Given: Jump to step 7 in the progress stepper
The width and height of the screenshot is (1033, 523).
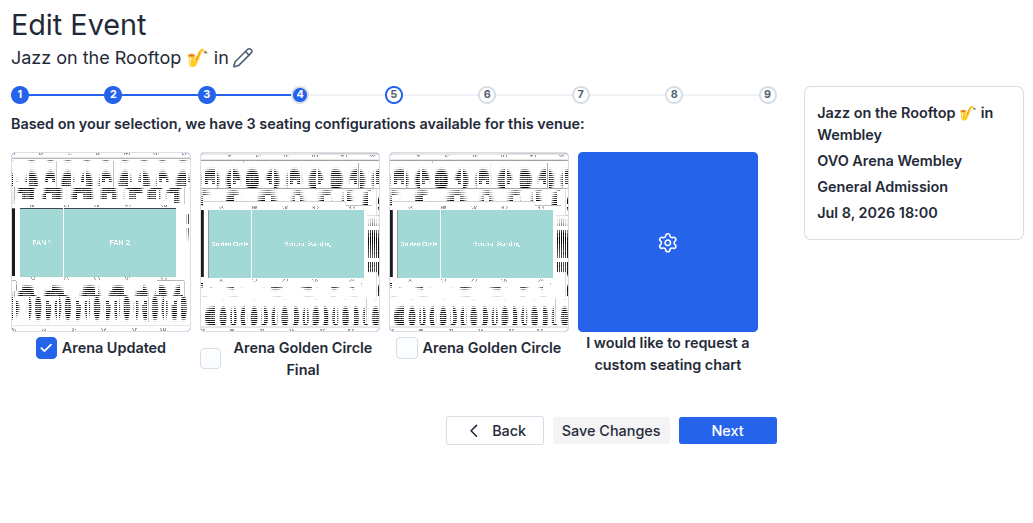Looking at the screenshot, I should (x=580, y=95).
